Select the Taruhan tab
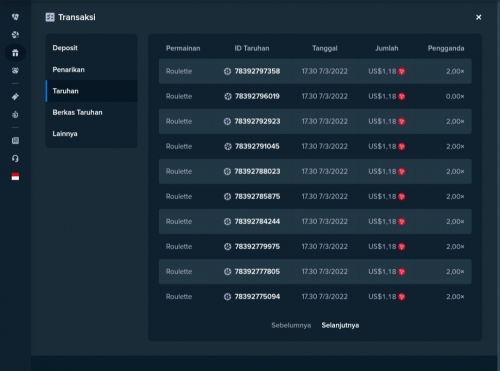 91,91
